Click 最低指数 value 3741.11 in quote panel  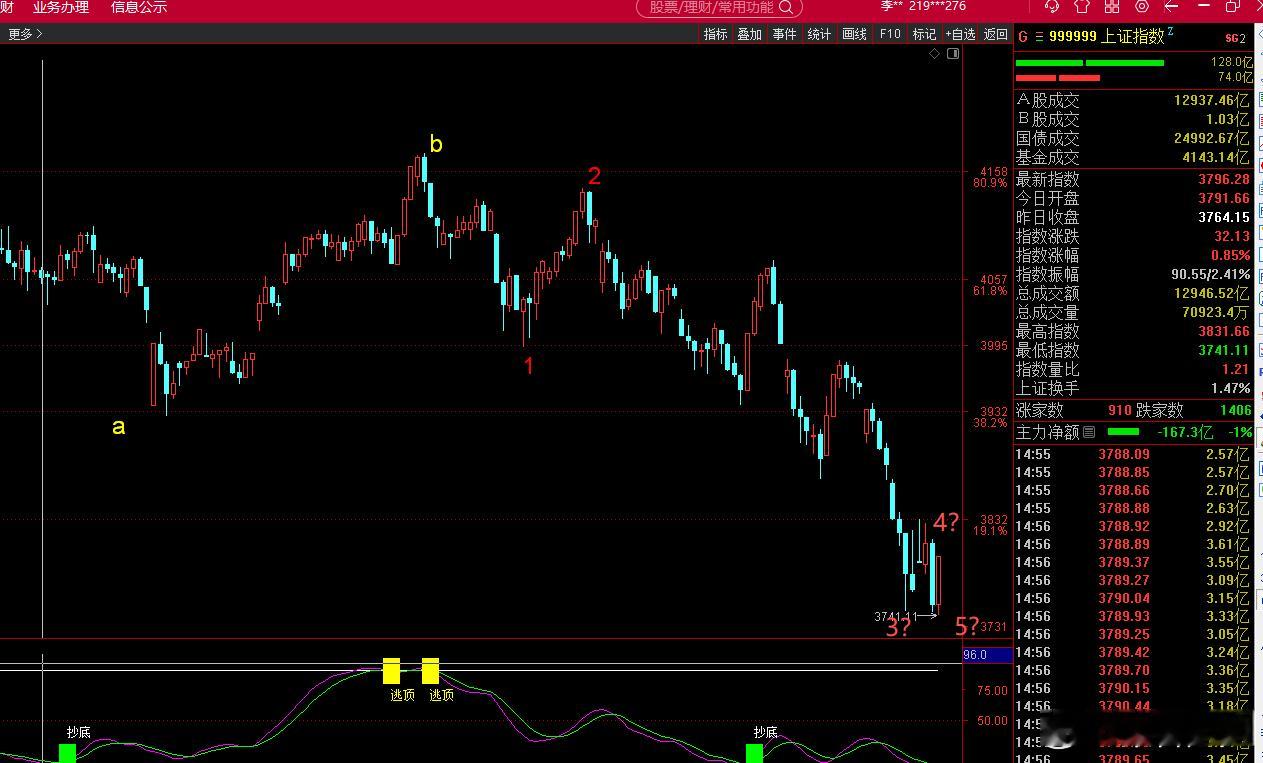pos(1224,350)
